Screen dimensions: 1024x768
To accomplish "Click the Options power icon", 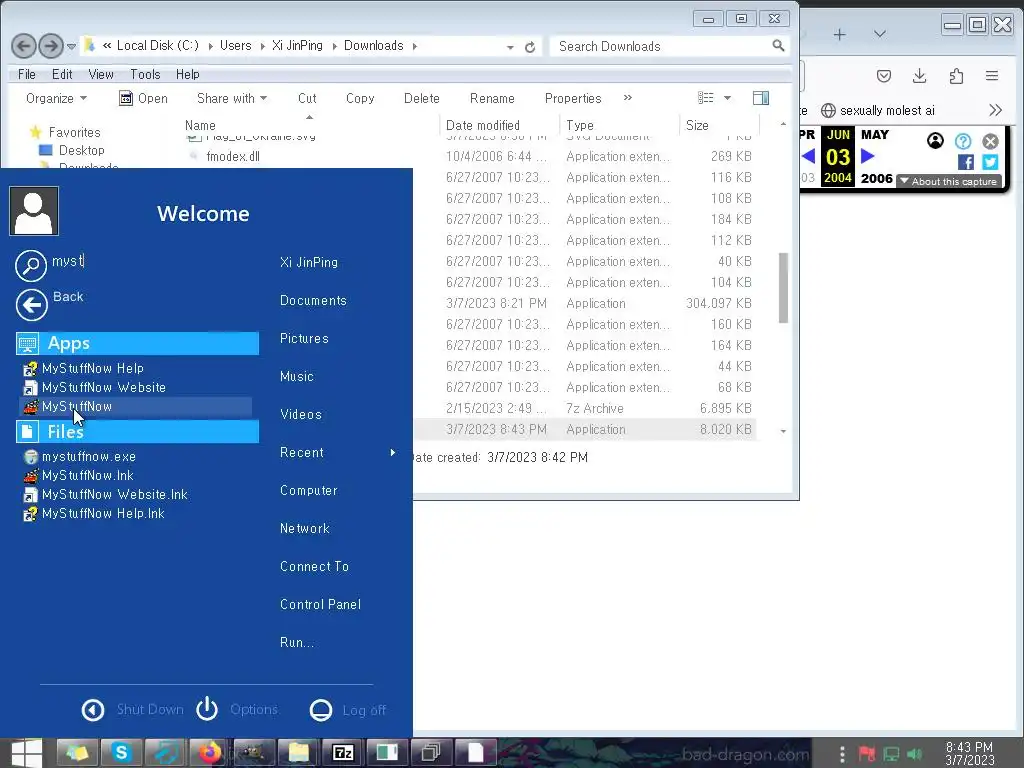I will 207,709.
